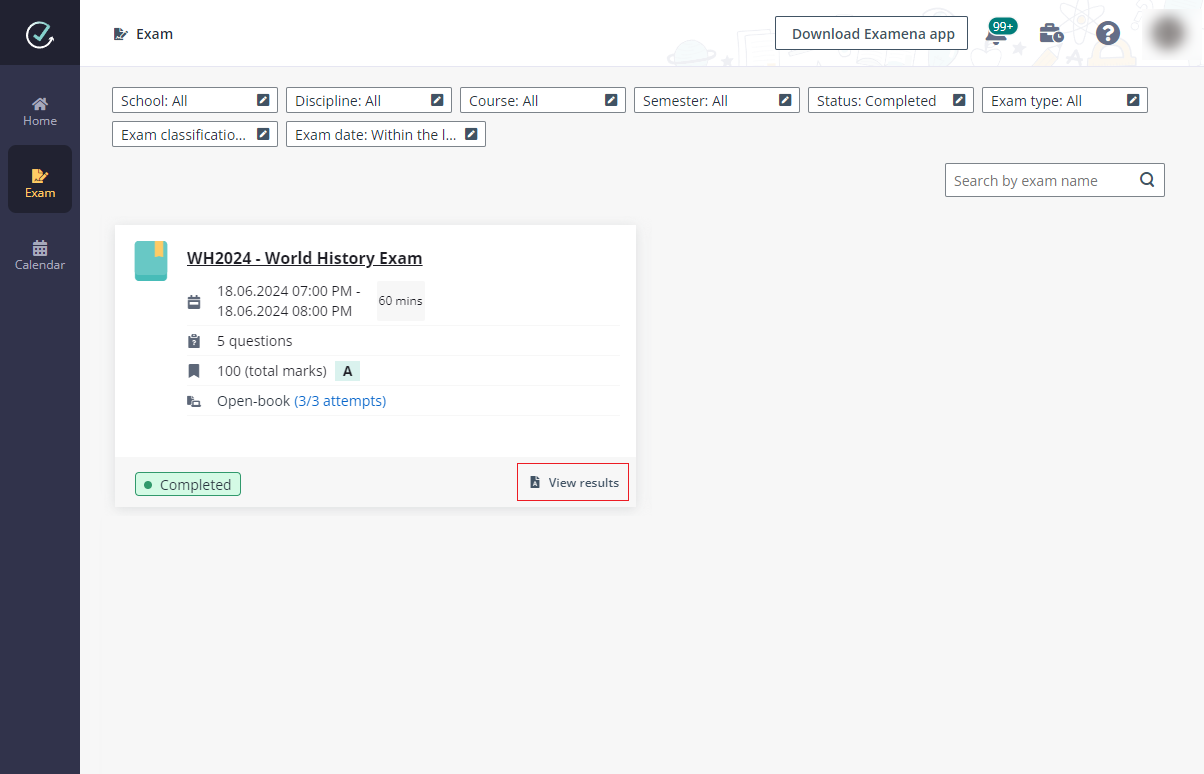This screenshot has width=1204, height=774.
Task: Open the WH2024 - World History Exam link
Action: pos(304,258)
